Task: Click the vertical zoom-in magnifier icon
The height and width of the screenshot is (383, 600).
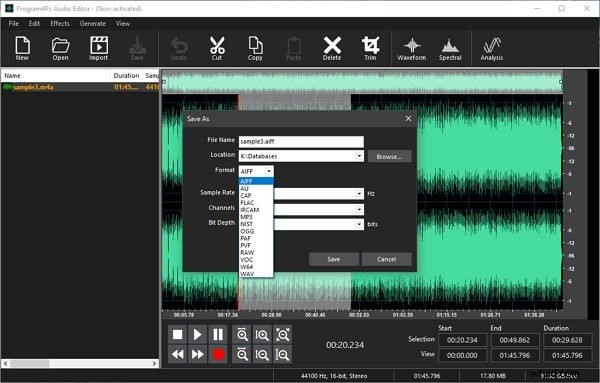Action: (262, 335)
